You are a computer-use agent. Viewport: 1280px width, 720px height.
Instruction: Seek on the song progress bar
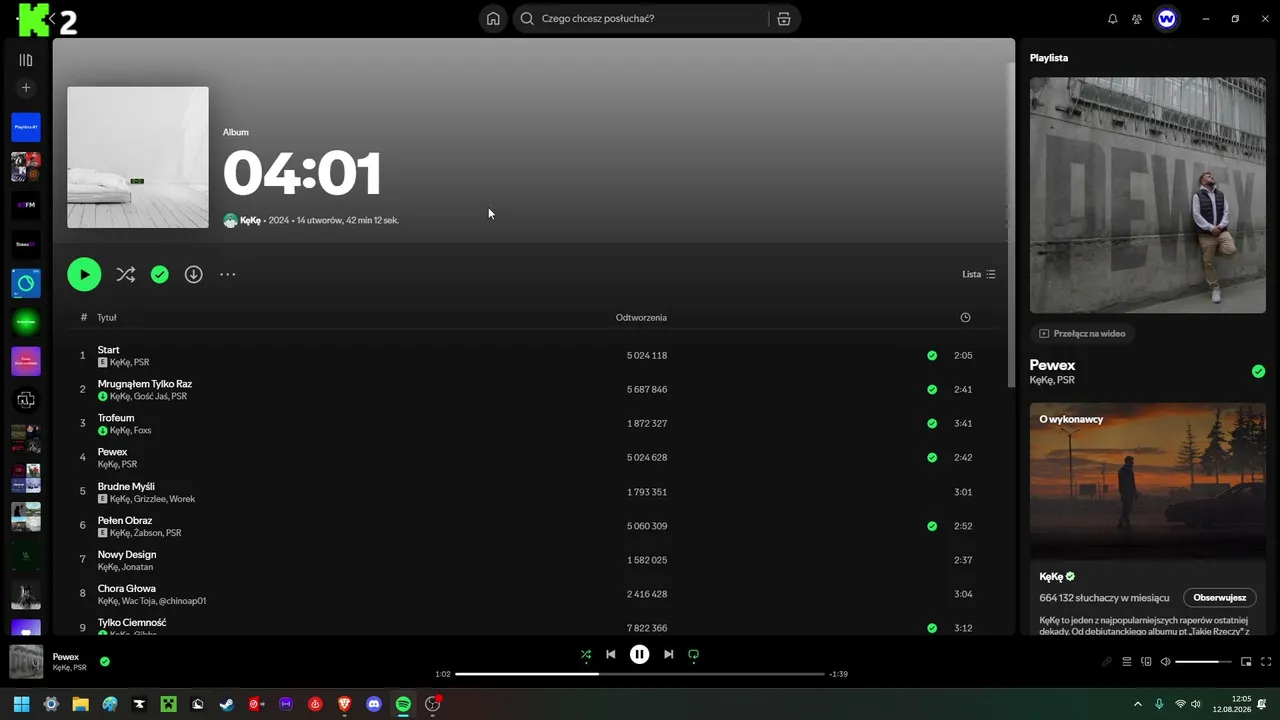coord(640,674)
